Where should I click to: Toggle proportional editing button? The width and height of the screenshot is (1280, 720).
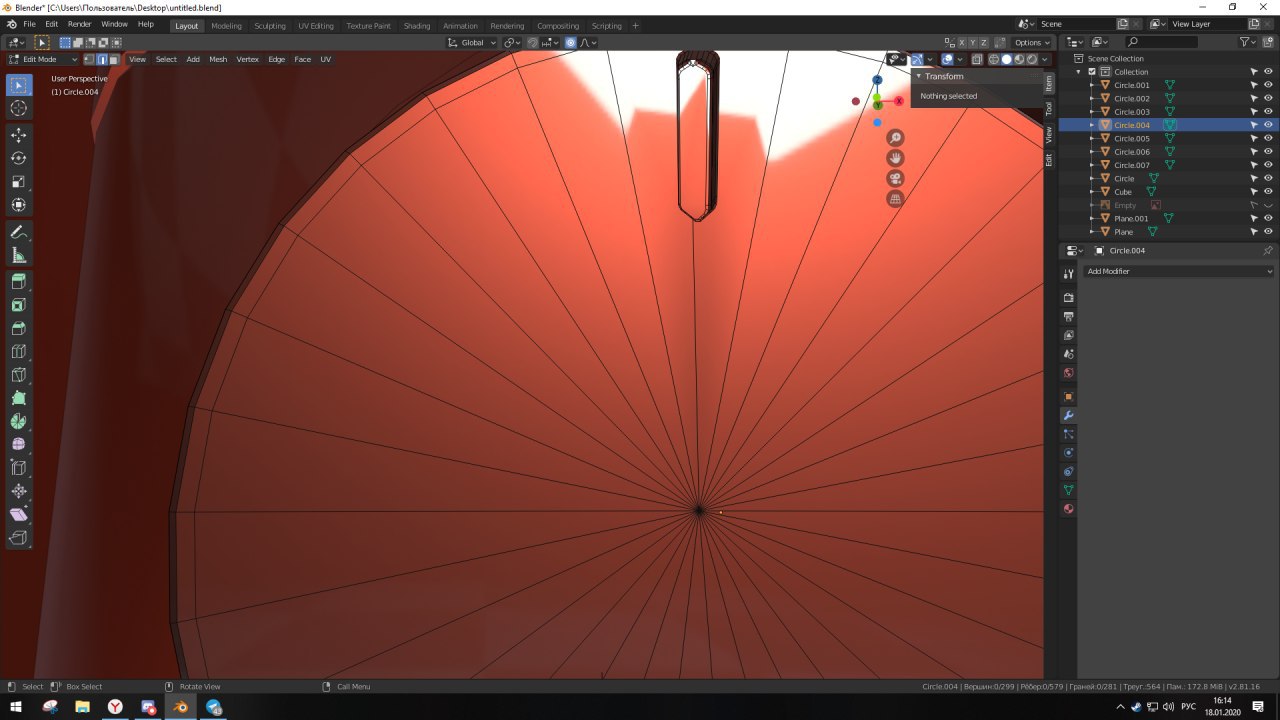pos(571,43)
